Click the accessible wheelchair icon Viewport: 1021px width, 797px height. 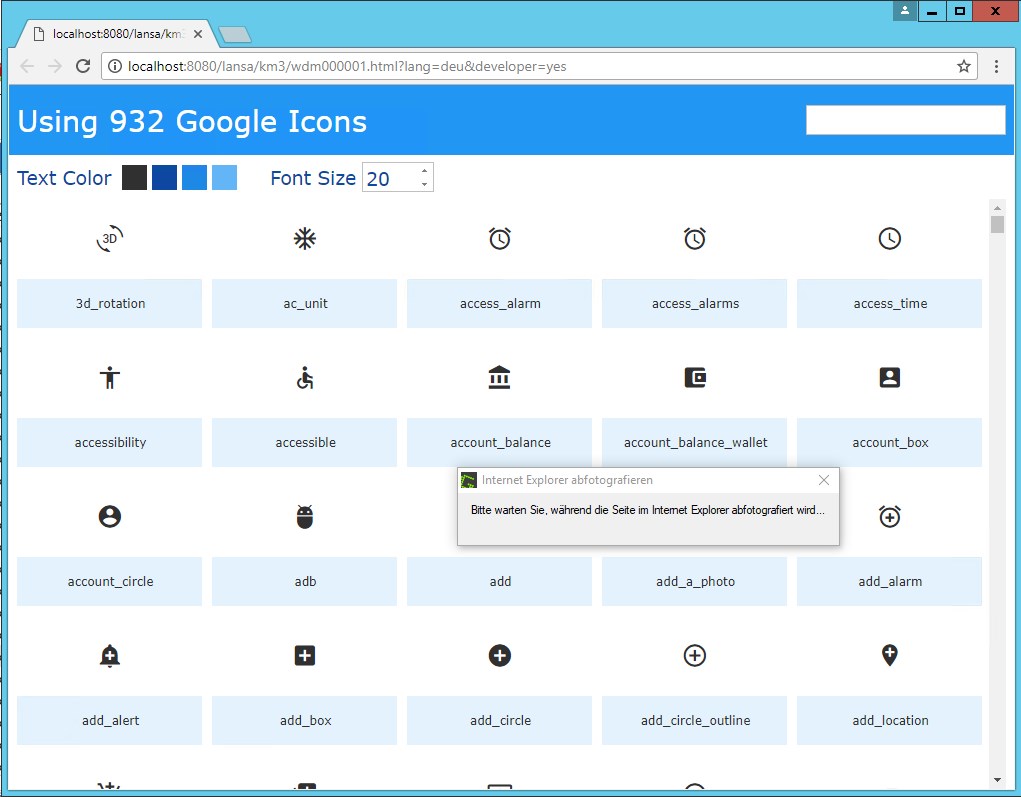[305, 377]
